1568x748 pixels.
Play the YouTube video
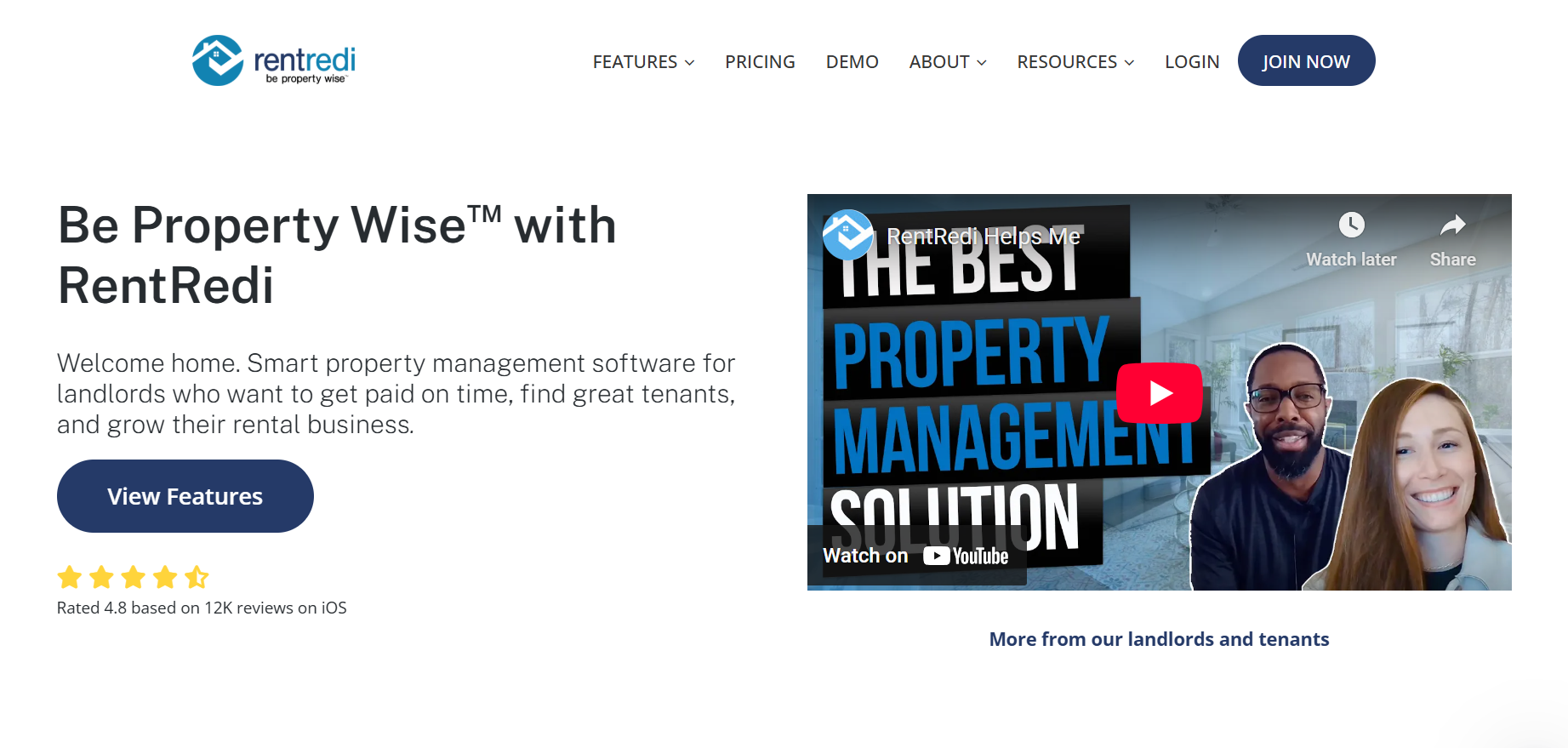1160,392
